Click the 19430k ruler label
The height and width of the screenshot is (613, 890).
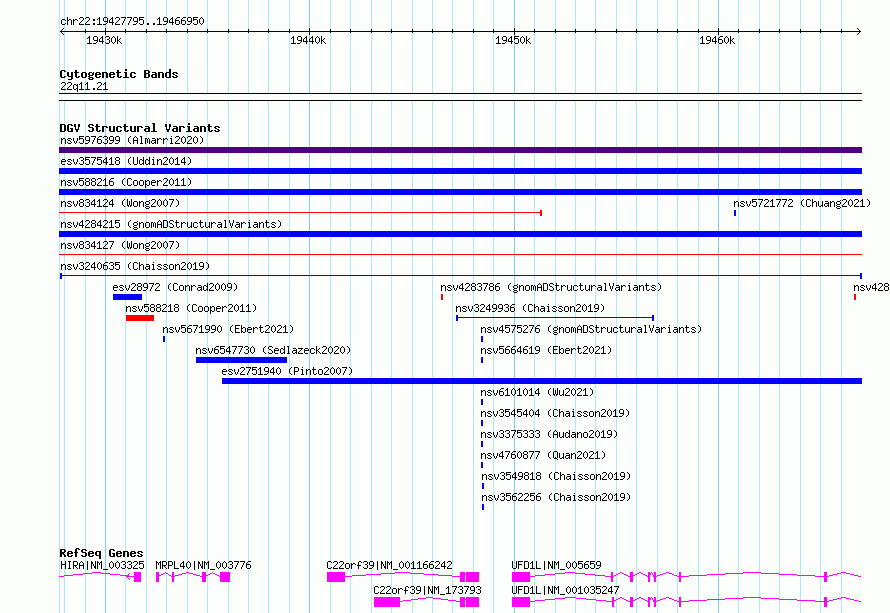tap(104, 40)
